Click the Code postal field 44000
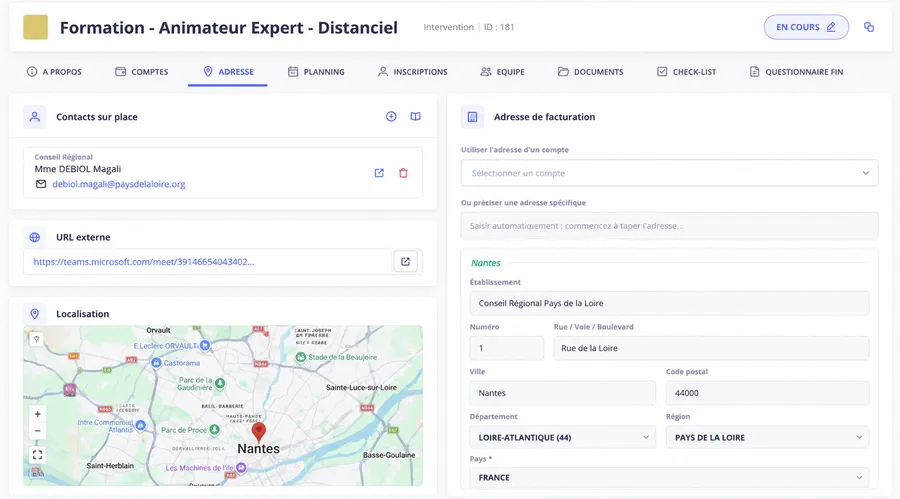Screen dimensions: 900x499 767,393
